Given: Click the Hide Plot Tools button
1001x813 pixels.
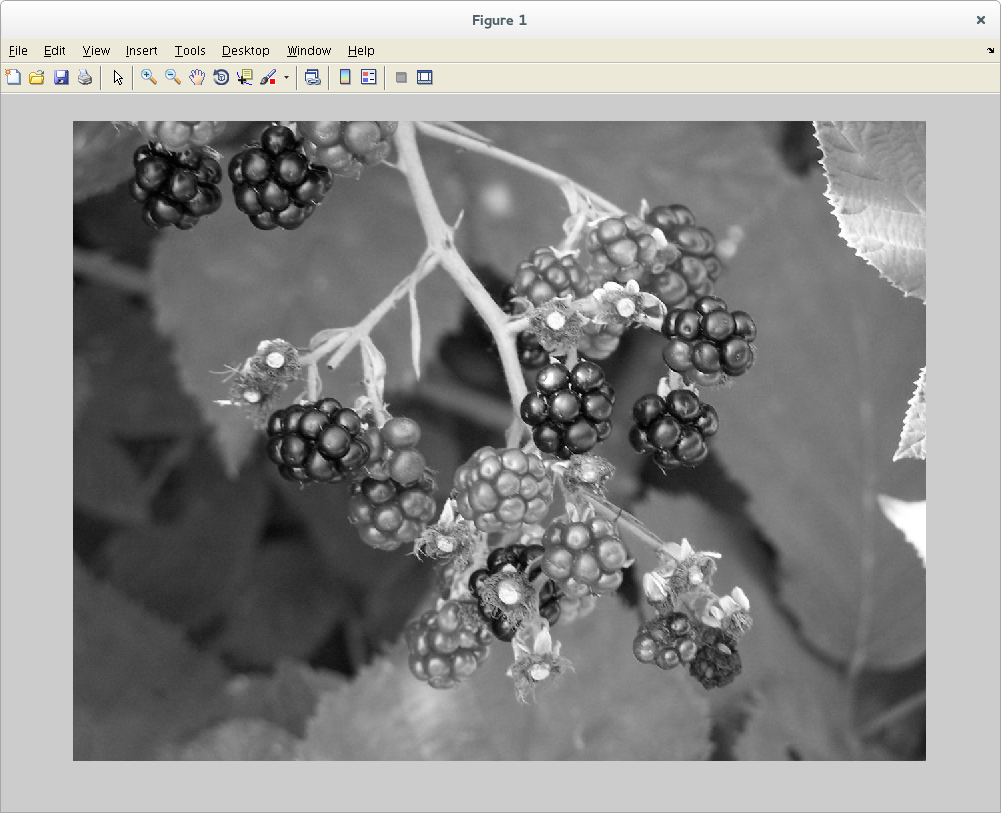Looking at the screenshot, I should [401, 77].
